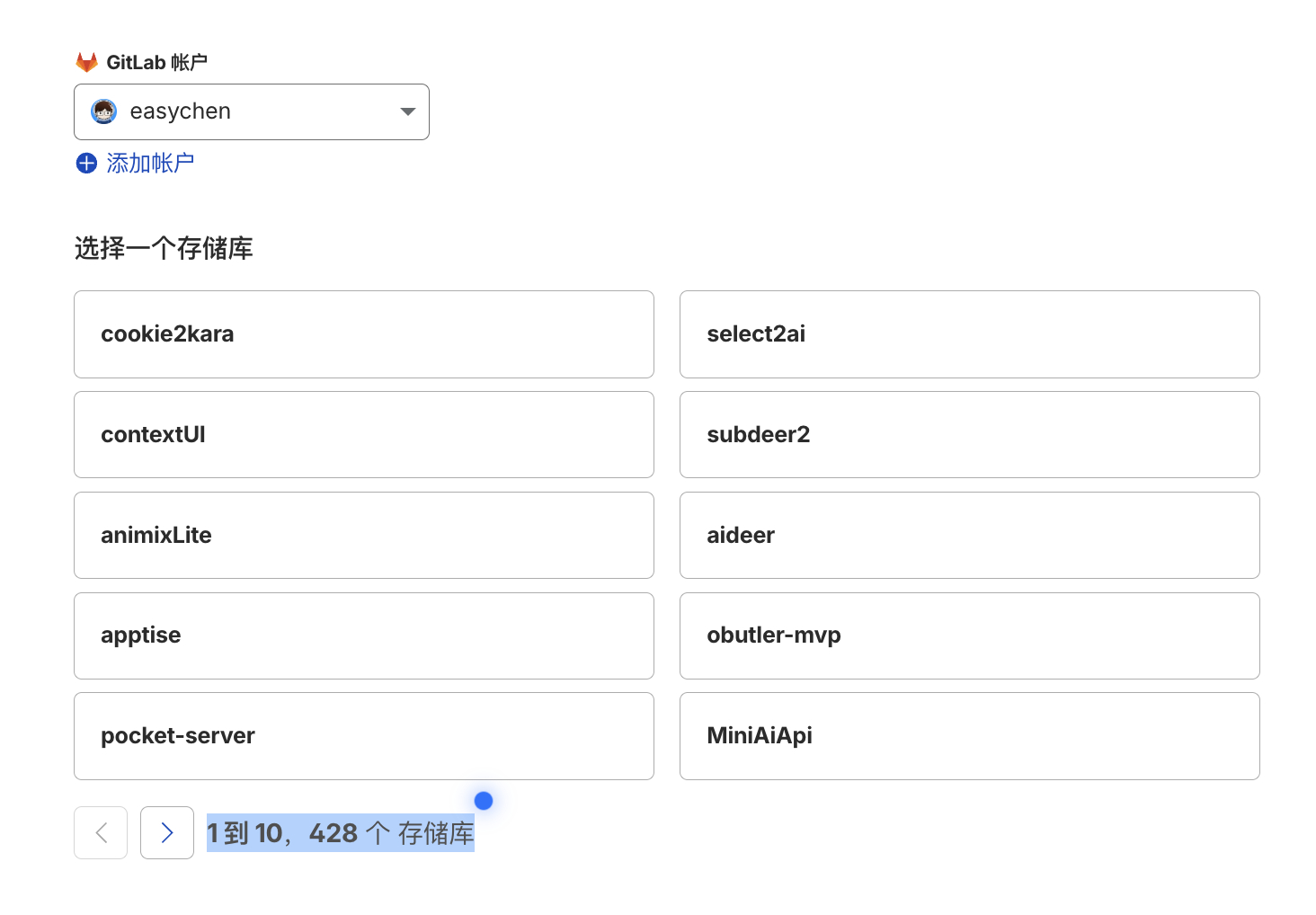Click the blue plus icon beside 添加帐户
This screenshot has width=1316, height=915.
tap(85, 163)
